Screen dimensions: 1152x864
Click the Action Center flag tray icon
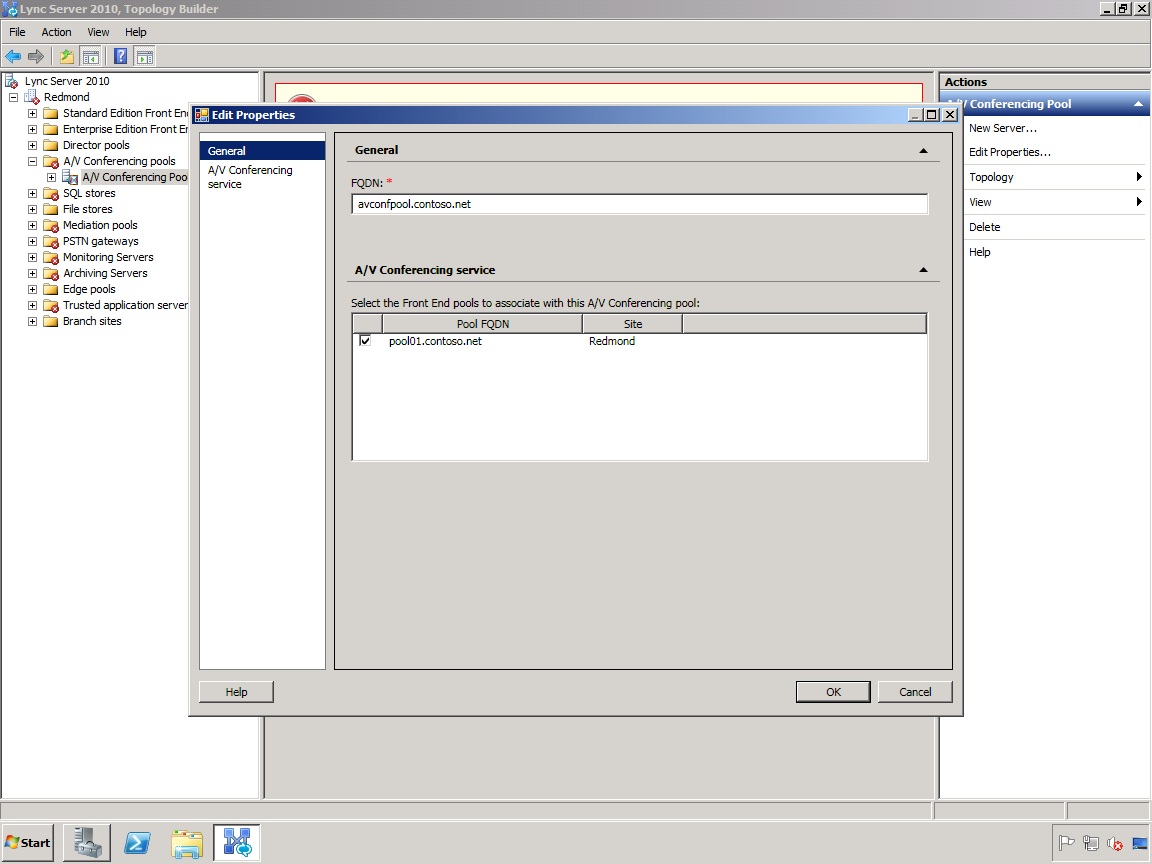(1067, 843)
